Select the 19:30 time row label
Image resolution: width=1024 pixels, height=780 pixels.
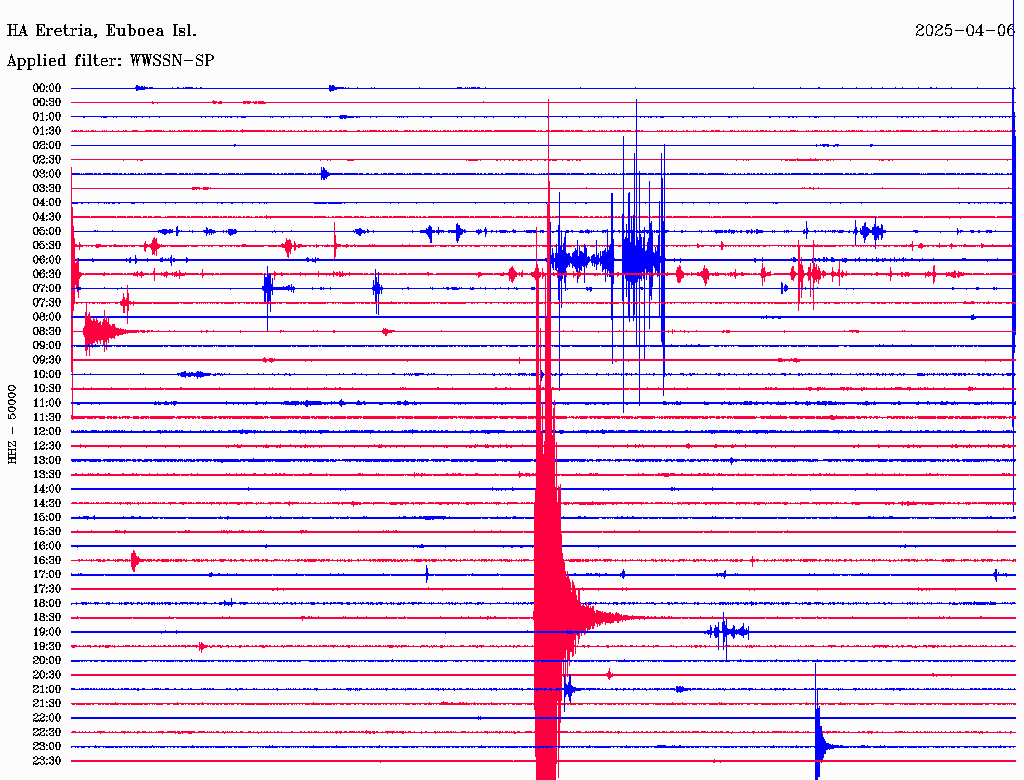(x=47, y=647)
